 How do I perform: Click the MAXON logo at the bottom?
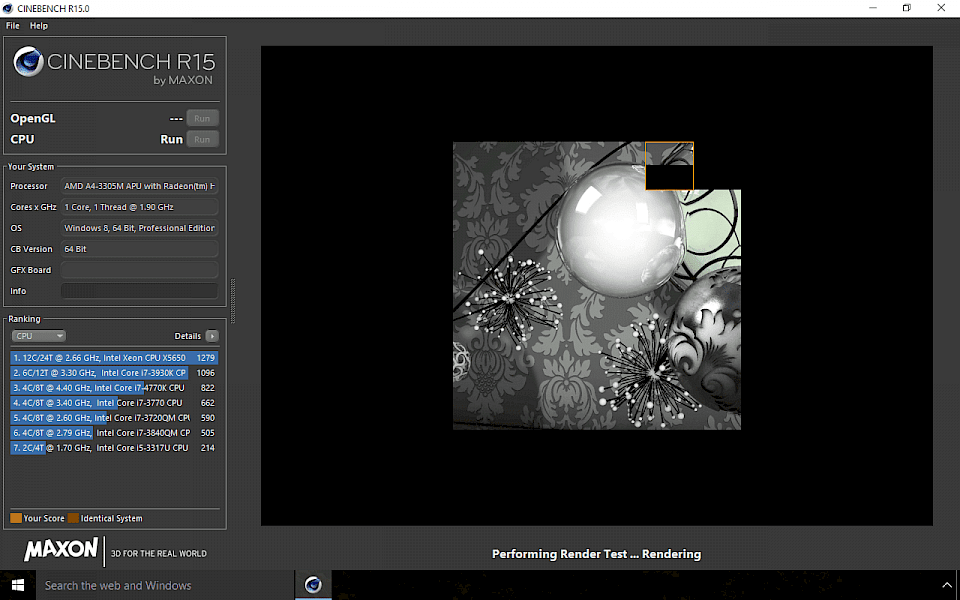(61, 550)
